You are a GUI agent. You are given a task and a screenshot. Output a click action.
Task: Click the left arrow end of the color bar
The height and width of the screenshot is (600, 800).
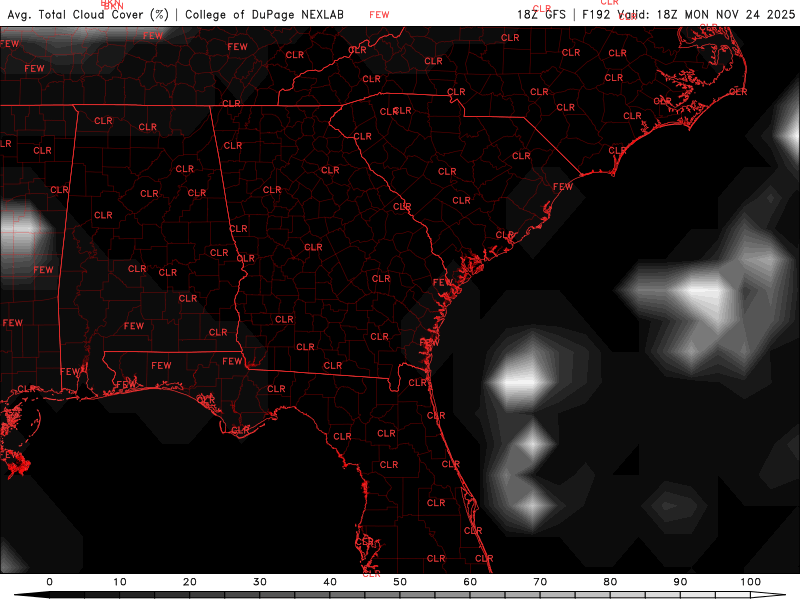pos(32,595)
